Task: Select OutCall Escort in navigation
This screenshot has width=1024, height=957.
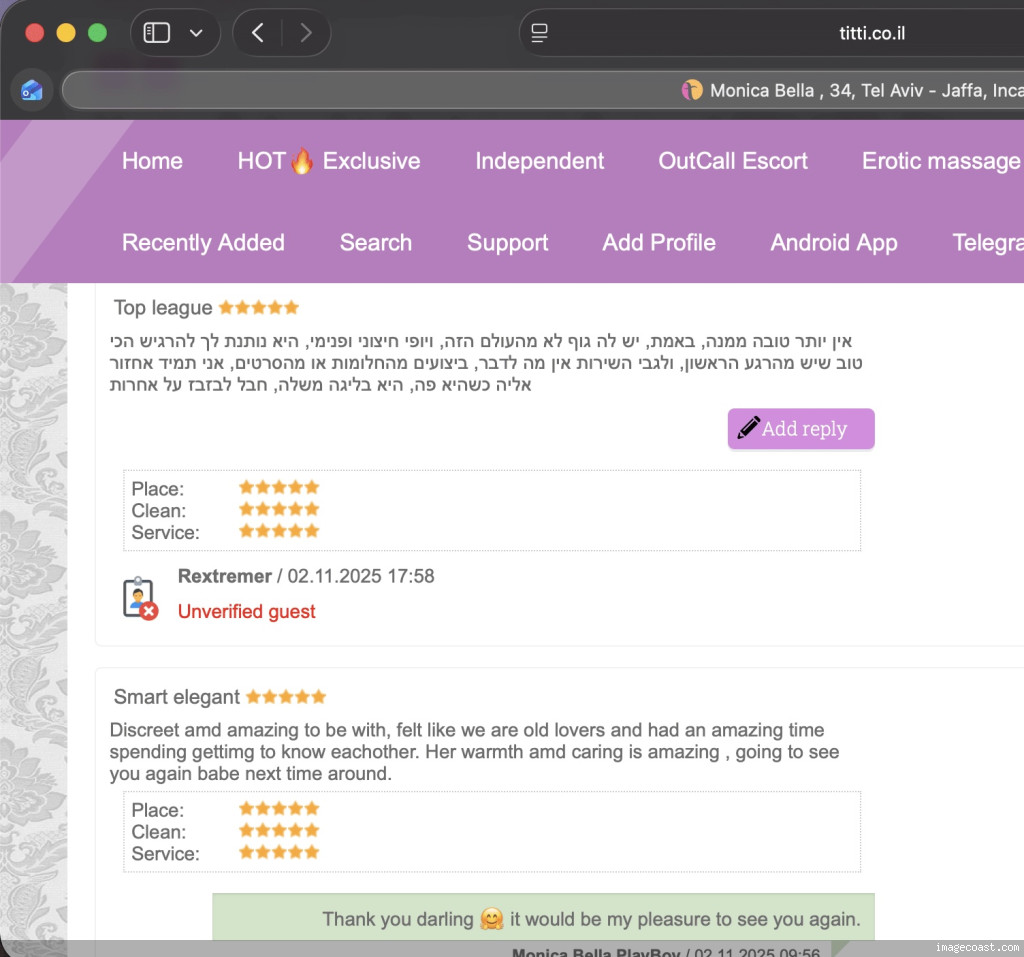Action: pyautogui.click(x=732, y=161)
